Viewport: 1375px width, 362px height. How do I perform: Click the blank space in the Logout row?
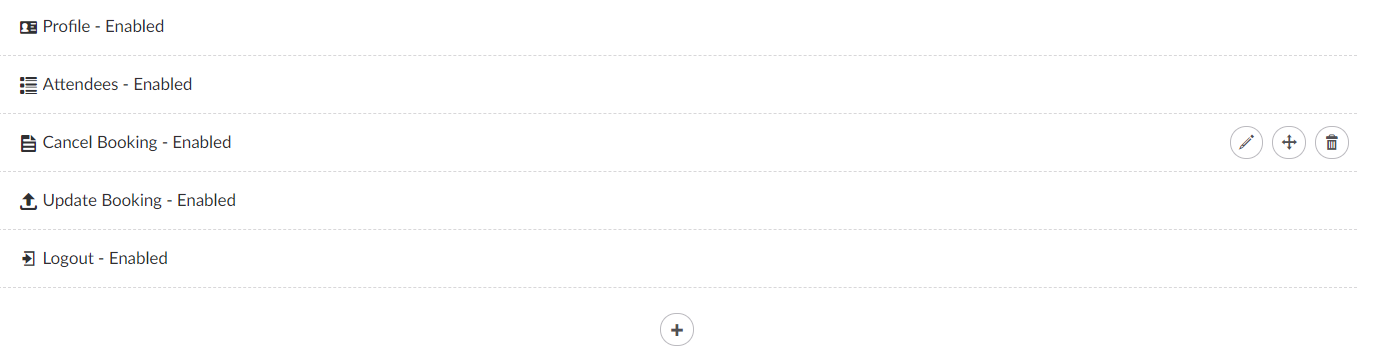[760, 259]
